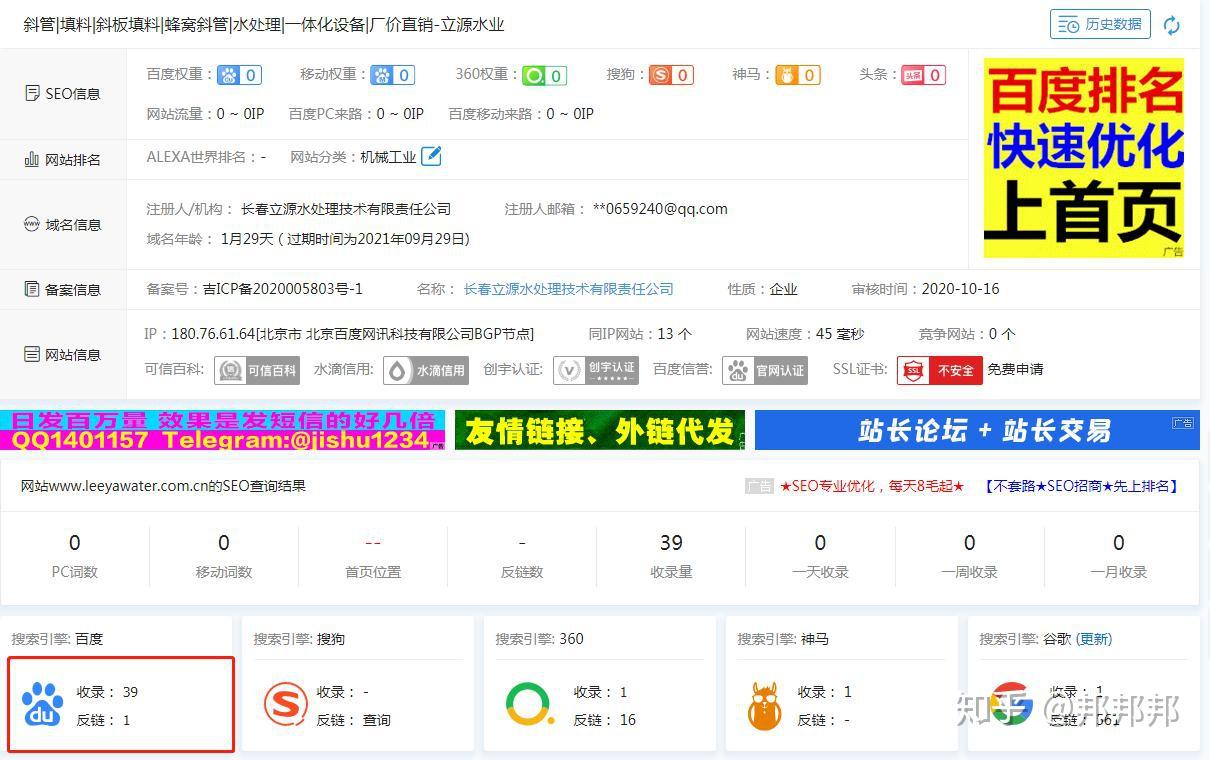This screenshot has height=760, width=1210.
Task: Edit the 网站分类 with pencil icon
Action: (x=431, y=156)
